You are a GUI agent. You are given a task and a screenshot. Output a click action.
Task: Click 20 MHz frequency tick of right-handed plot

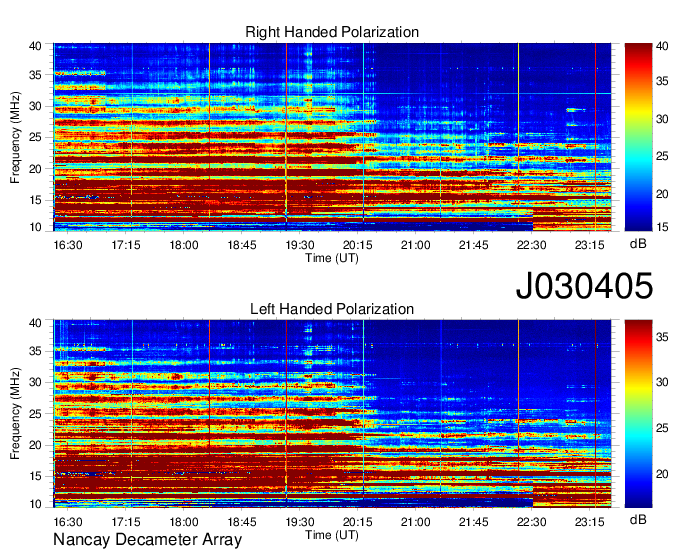click(x=35, y=169)
